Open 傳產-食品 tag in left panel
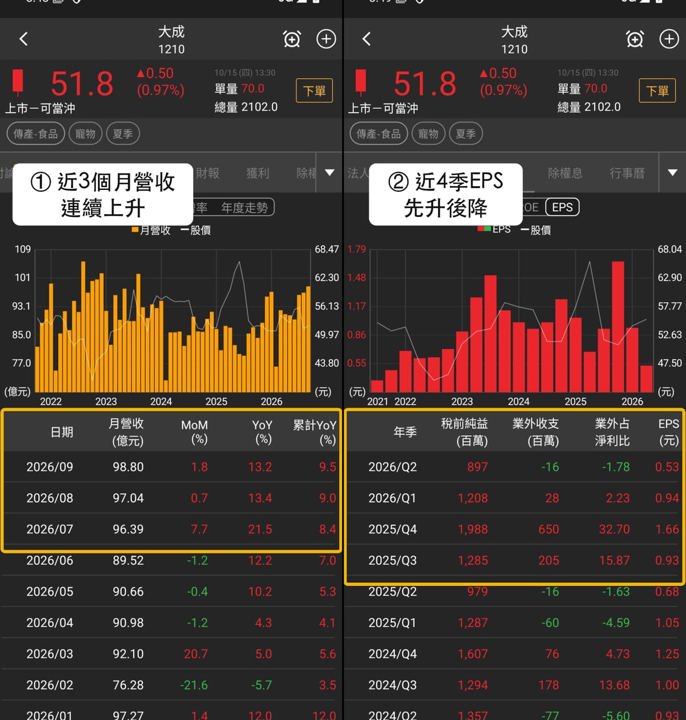The height and width of the screenshot is (720, 686). click(35, 134)
